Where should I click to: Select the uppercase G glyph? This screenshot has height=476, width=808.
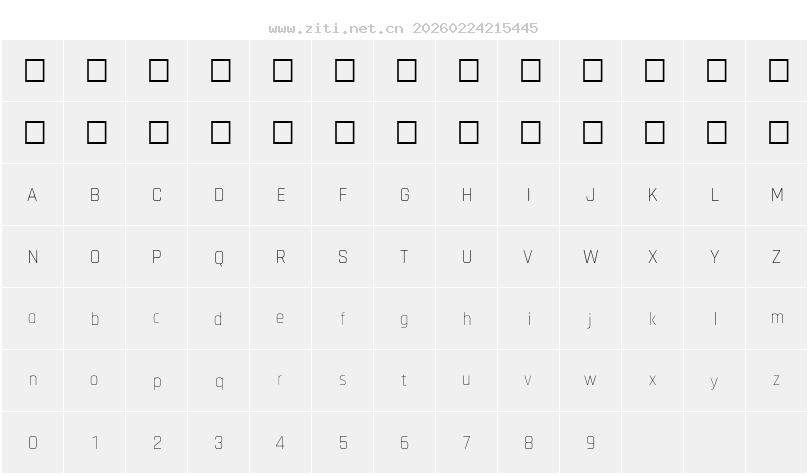point(404,195)
